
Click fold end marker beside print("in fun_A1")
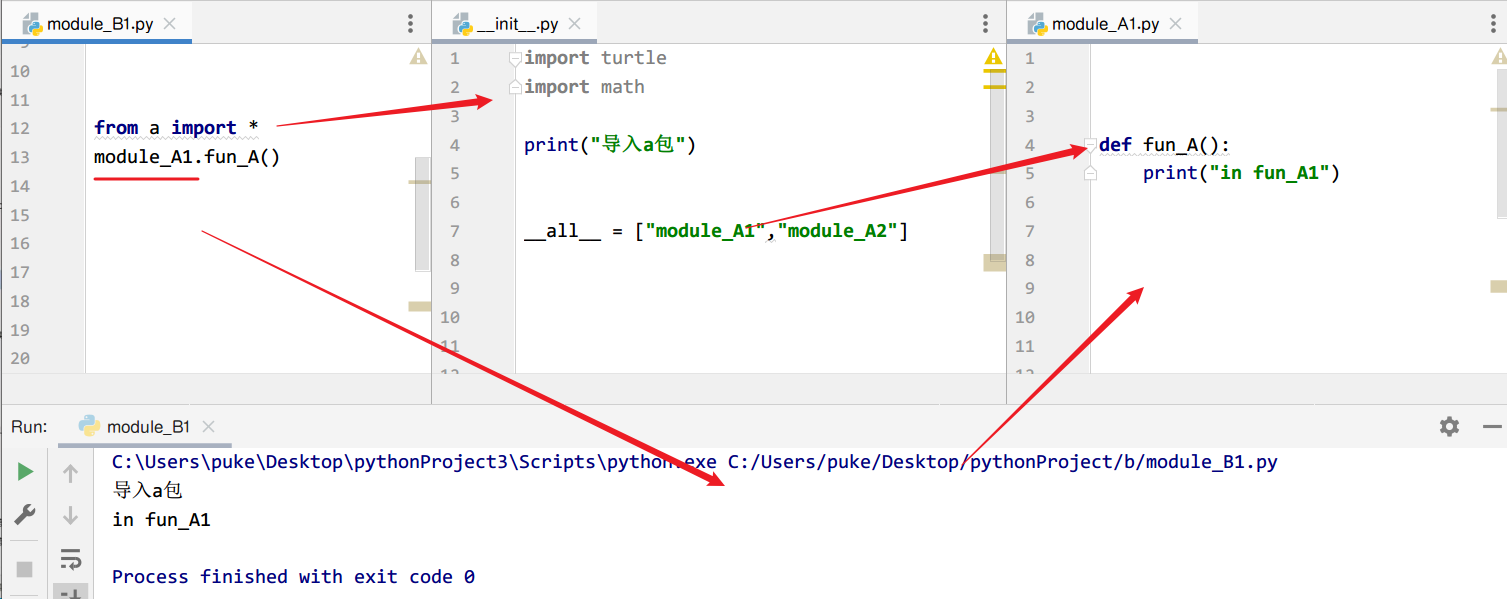[x=1091, y=174]
